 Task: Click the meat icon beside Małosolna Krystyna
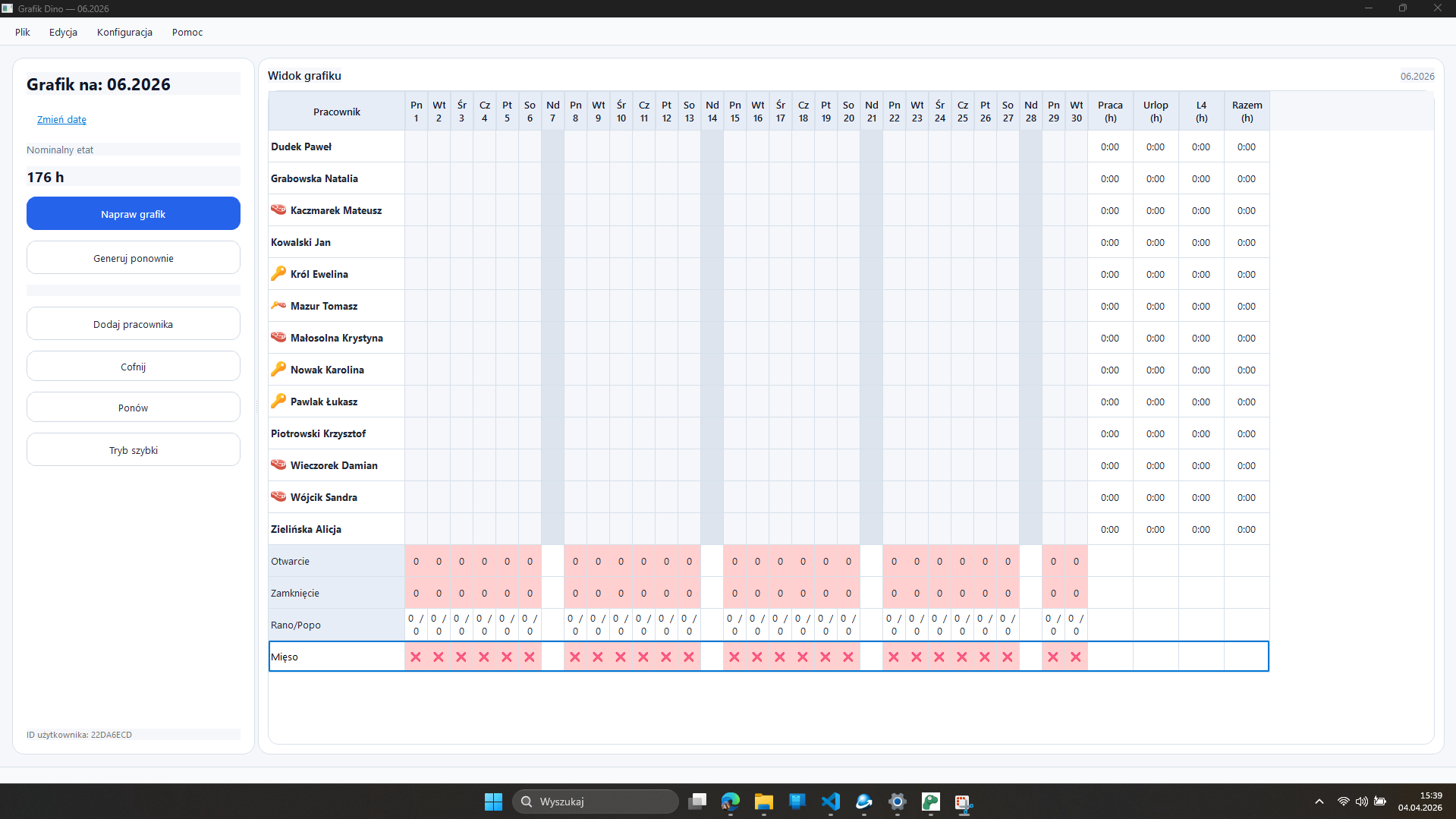278,337
